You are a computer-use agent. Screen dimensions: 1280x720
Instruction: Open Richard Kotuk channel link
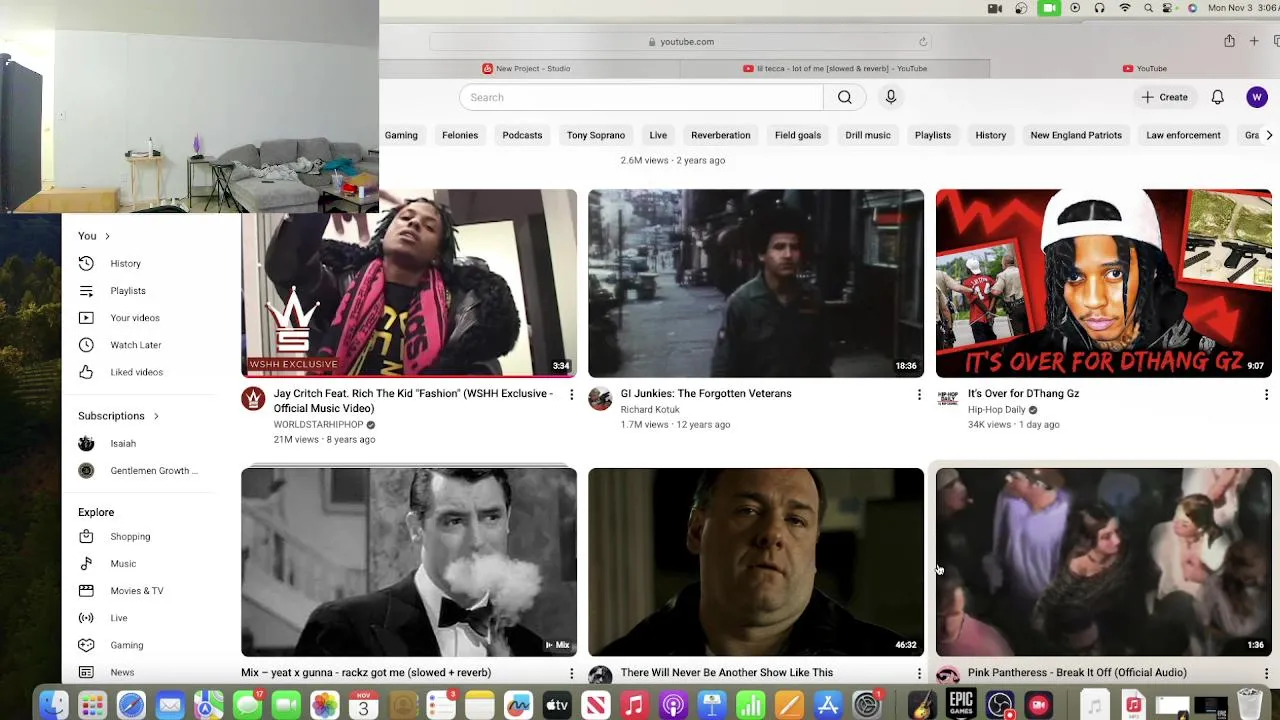(x=650, y=409)
